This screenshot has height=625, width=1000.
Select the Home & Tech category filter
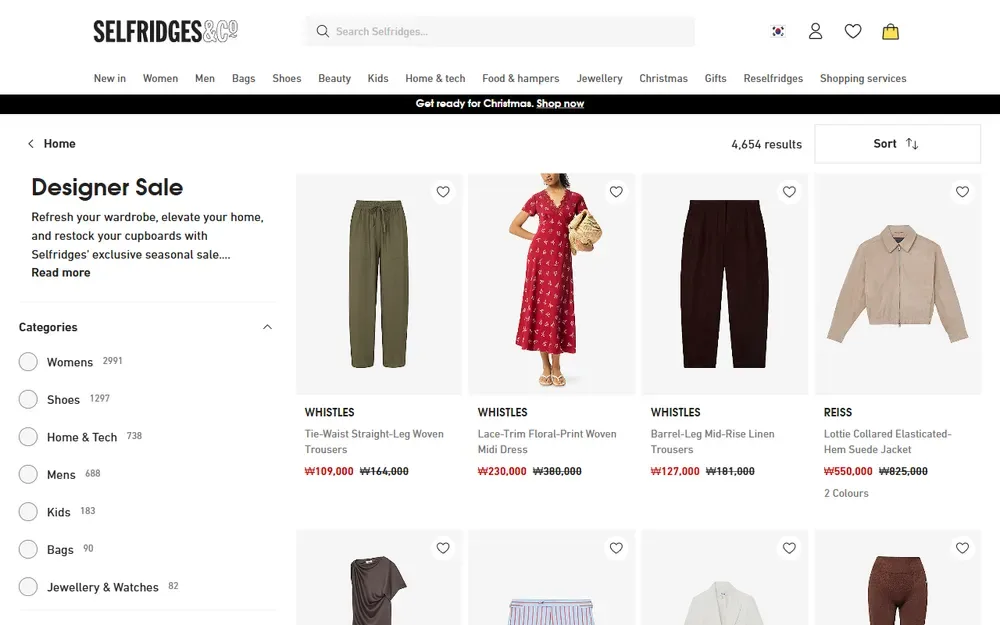[28, 437]
